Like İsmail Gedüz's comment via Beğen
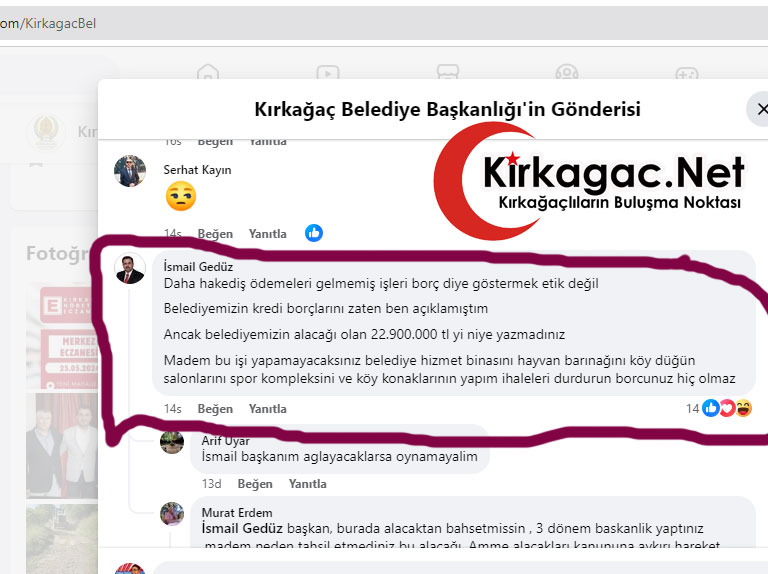Viewport: 768px width, 574px height. 215,408
